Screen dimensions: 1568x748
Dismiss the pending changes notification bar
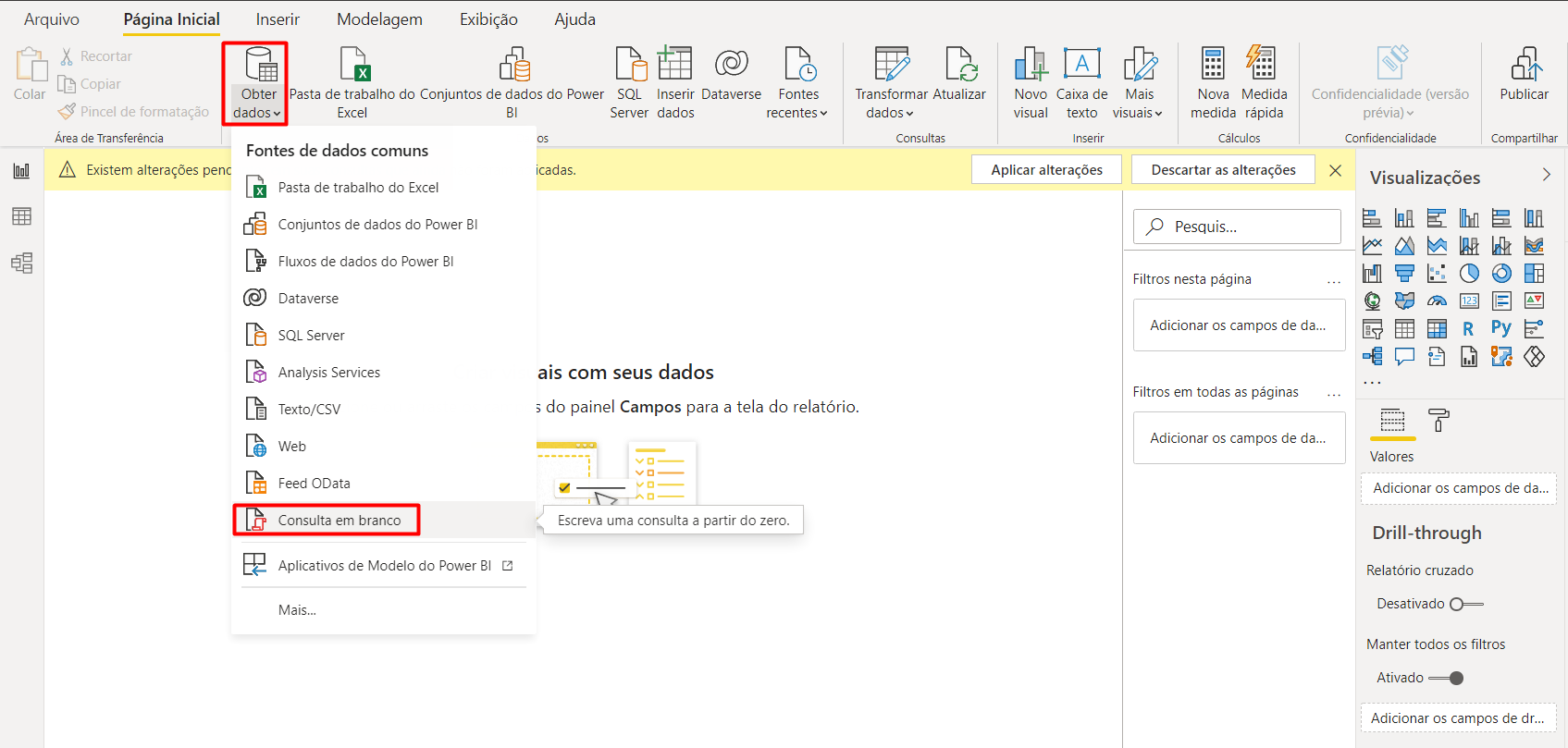(x=1335, y=170)
